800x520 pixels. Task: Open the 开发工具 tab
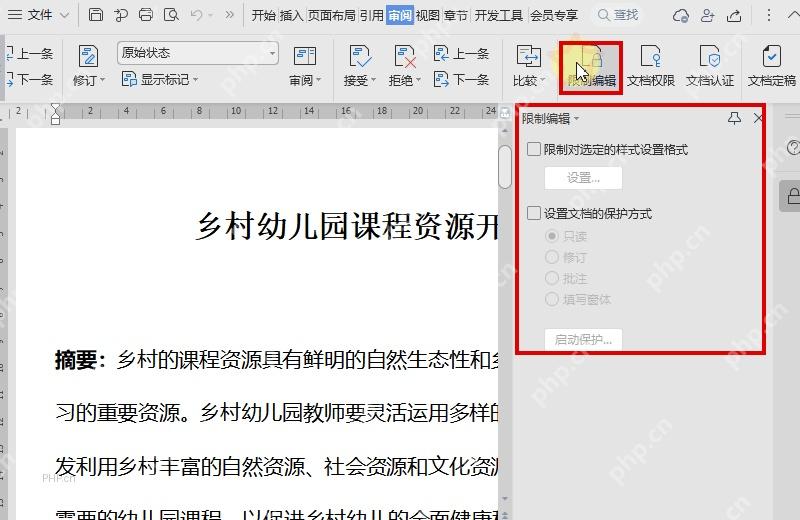click(x=498, y=15)
